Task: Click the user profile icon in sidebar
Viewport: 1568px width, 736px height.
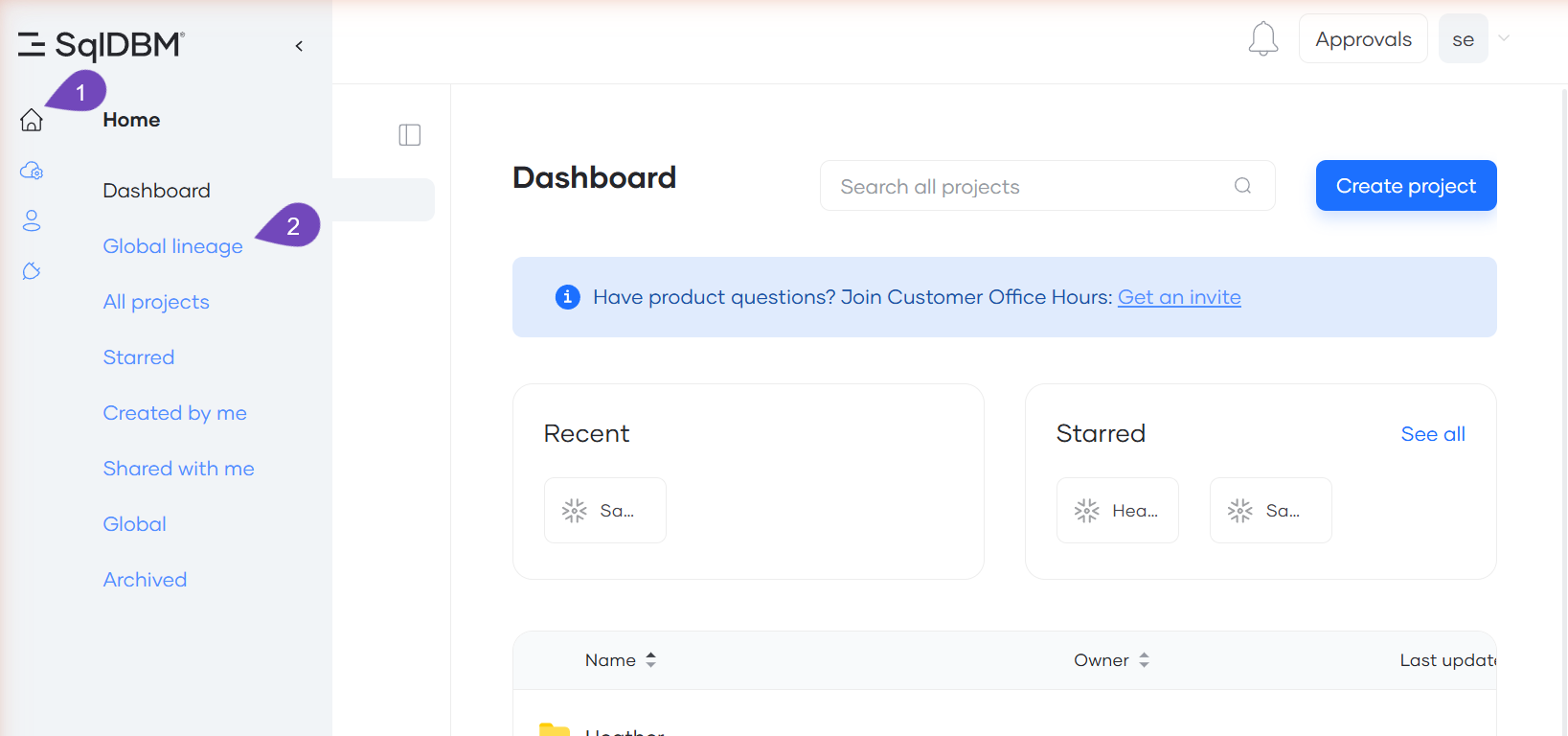Action: (32, 220)
